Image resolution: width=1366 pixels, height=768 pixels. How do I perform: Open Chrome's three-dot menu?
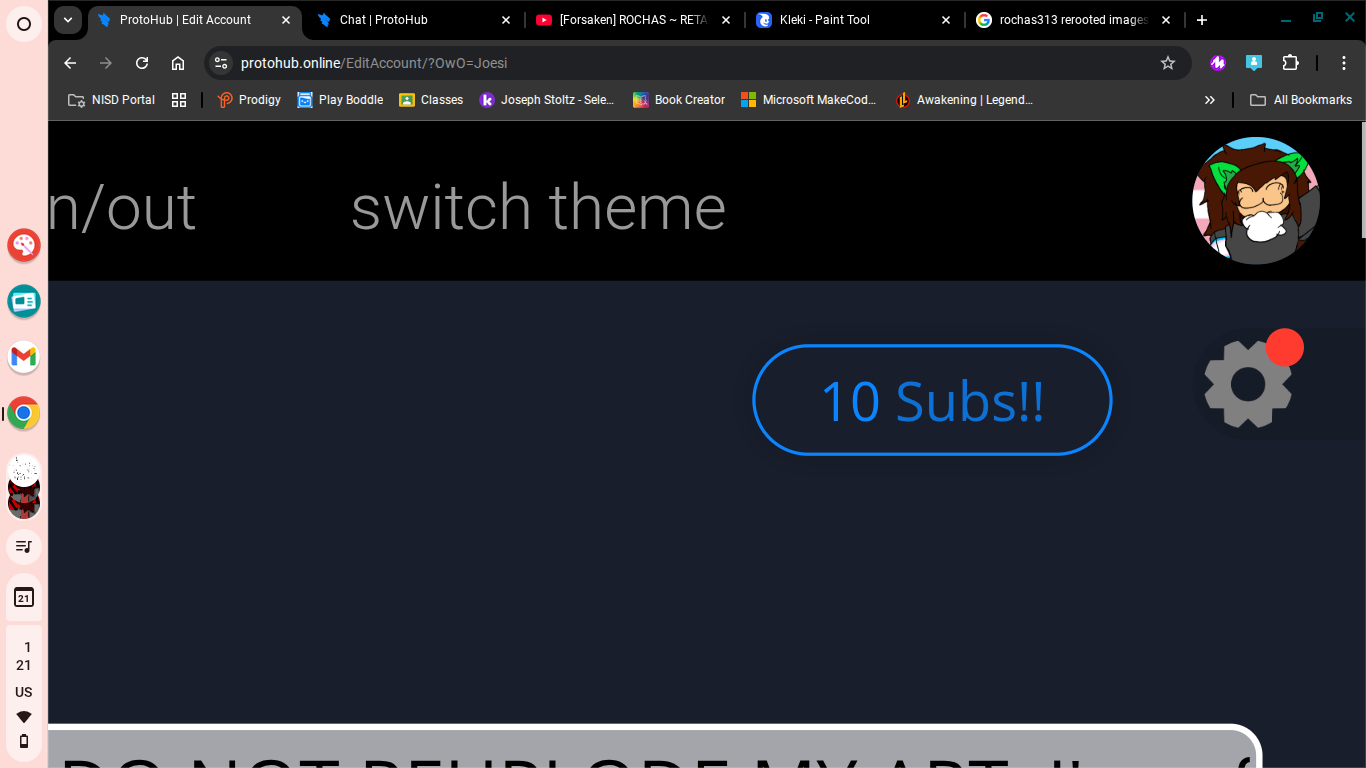[1344, 62]
